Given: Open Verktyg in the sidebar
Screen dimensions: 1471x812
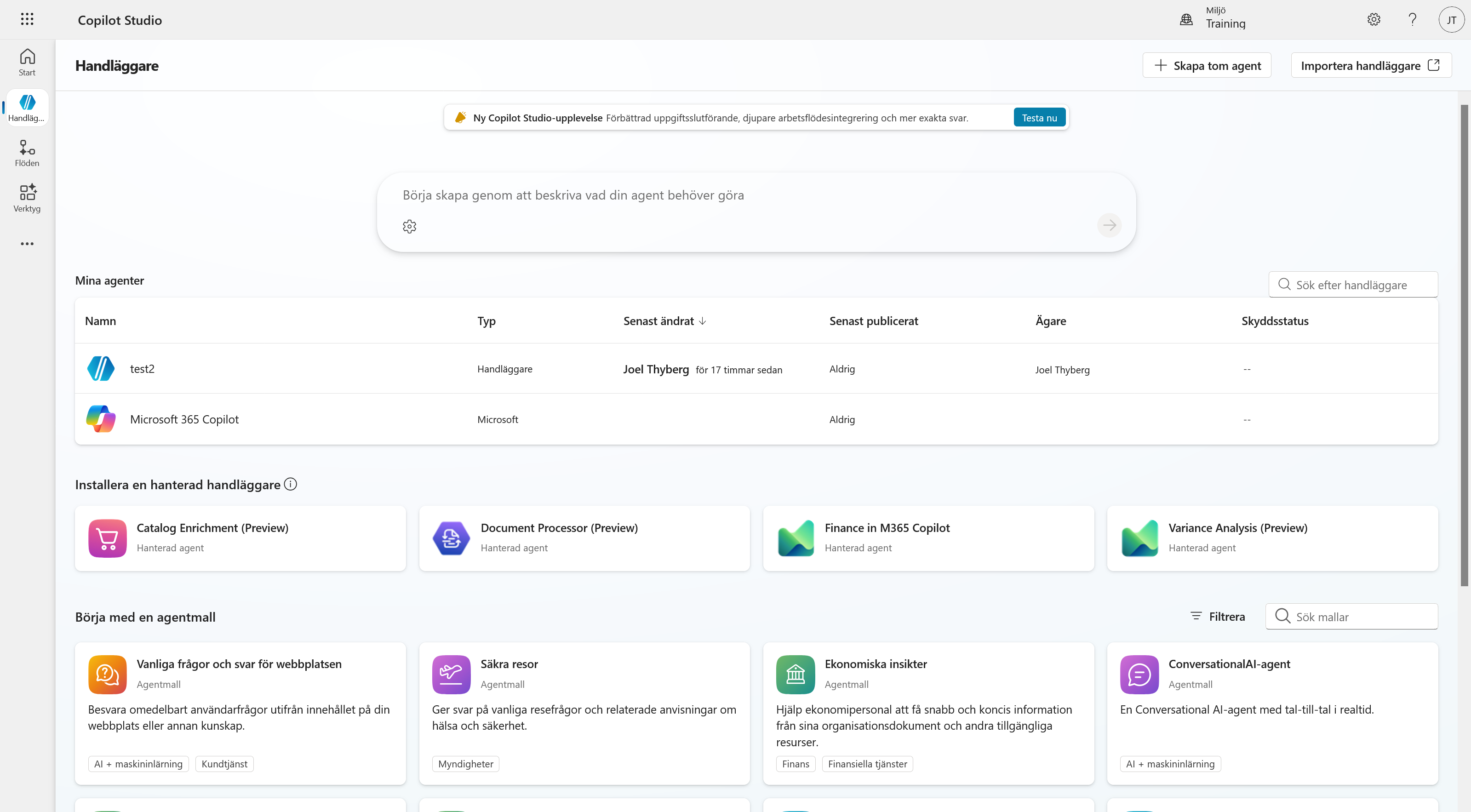Looking at the screenshot, I should pos(27,198).
